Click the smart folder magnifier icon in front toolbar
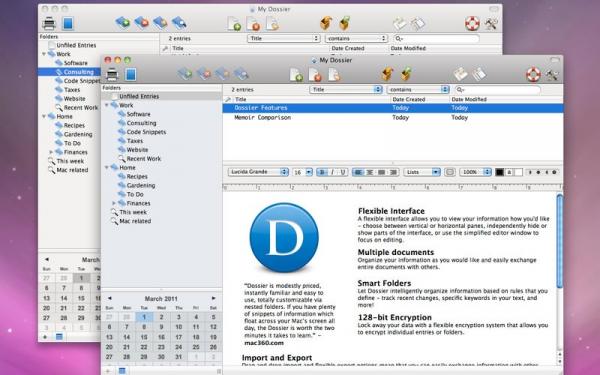This screenshot has width=600, height=375. (x=241, y=73)
